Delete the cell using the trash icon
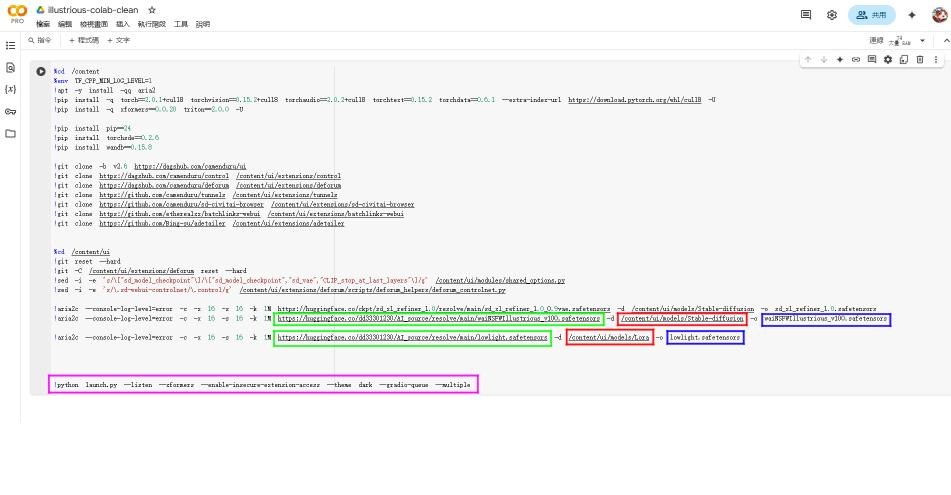The width and height of the screenshot is (951, 495). [x=920, y=60]
